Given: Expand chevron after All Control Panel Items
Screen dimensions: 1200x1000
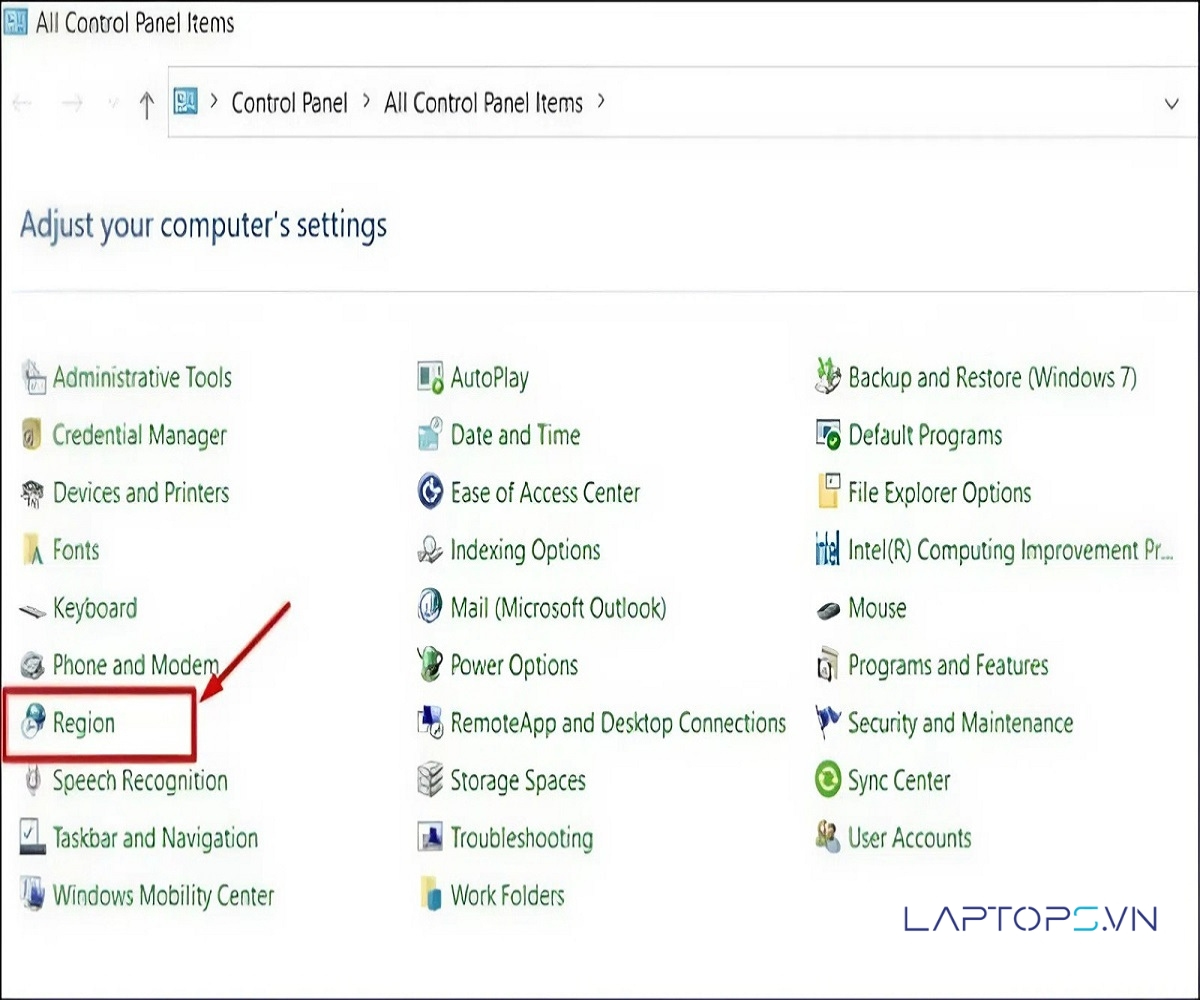Looking at the screenshot, I should pos(601,102).
